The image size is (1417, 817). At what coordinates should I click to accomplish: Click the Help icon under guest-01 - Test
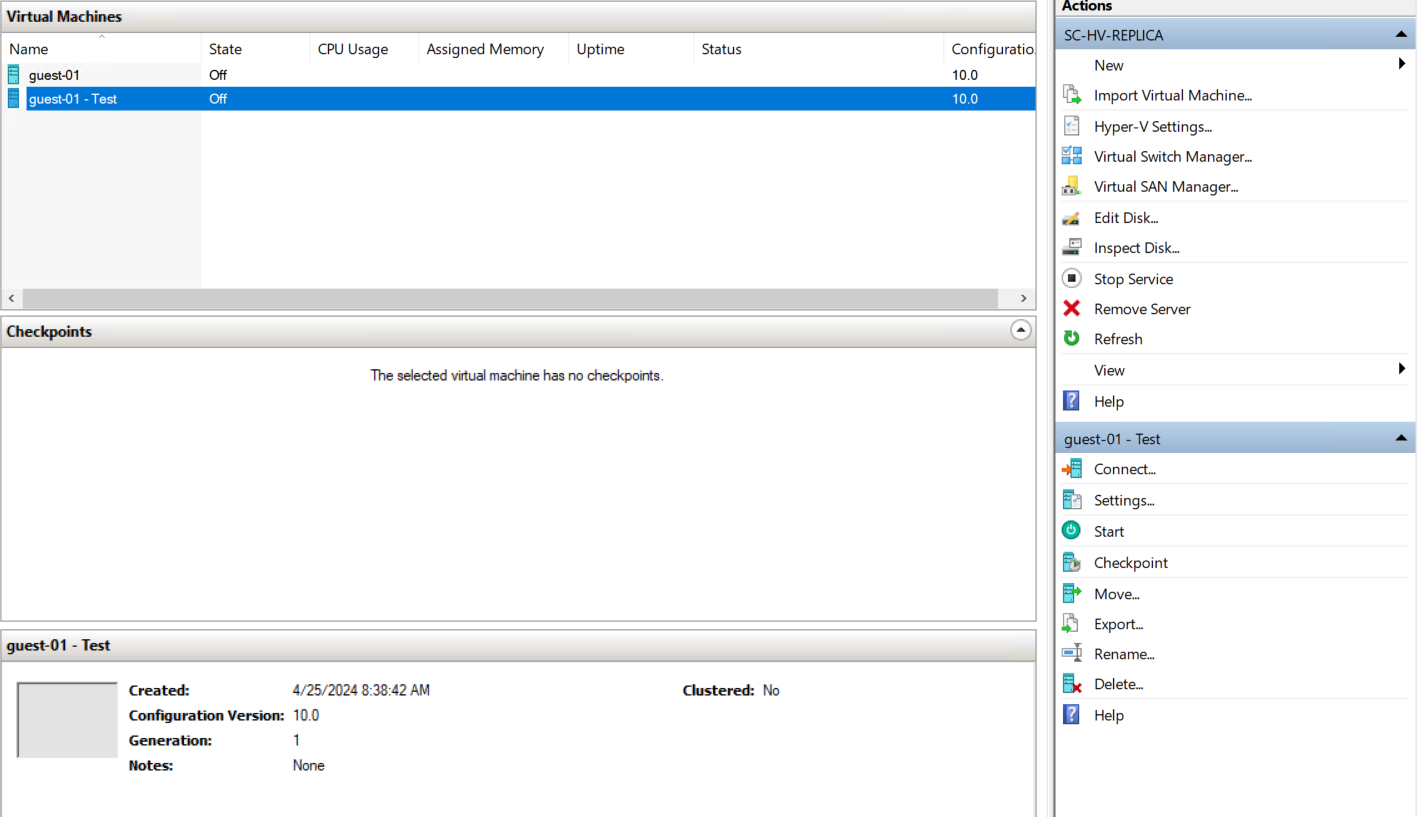pos(1071,715)
